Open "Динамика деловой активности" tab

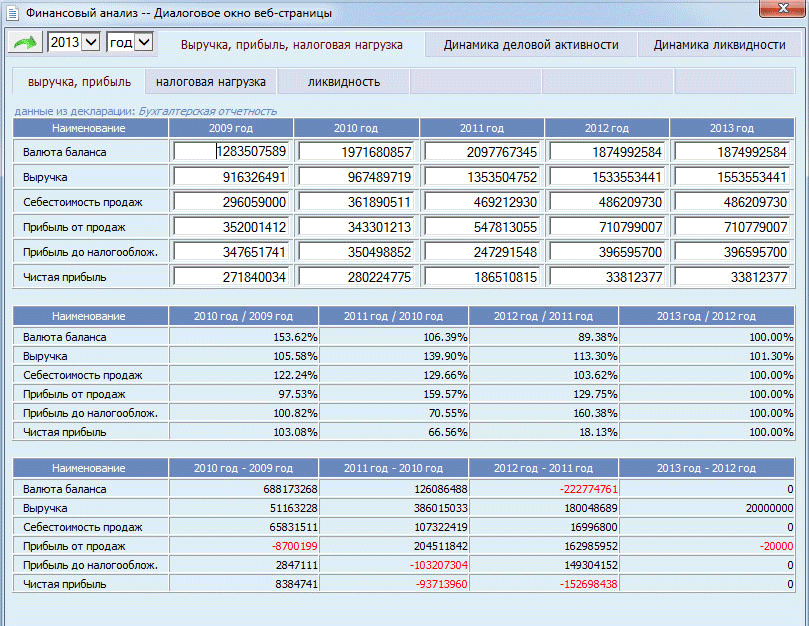click(x=531, y=45)
